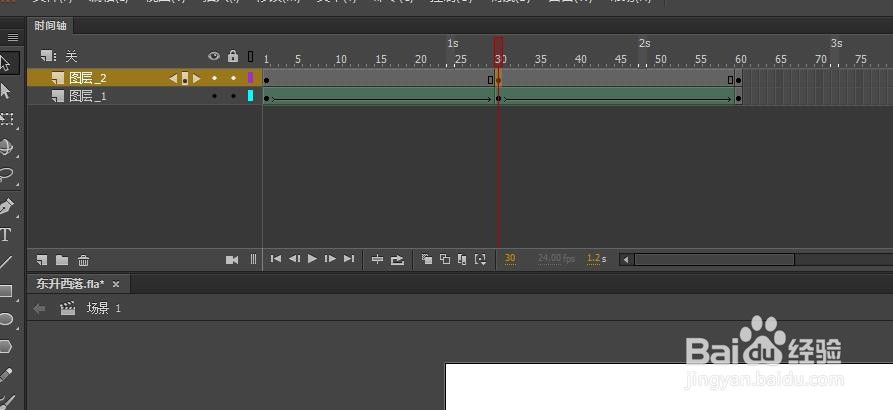The image size is (893, 410).
Task: Click the 场景 1 scene label
Action: tap(104, 308)
